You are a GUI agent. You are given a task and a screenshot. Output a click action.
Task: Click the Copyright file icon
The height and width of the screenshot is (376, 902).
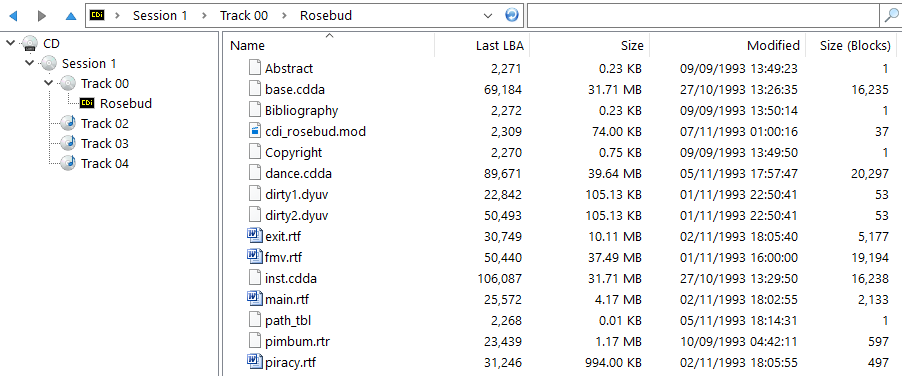[255, 152]
